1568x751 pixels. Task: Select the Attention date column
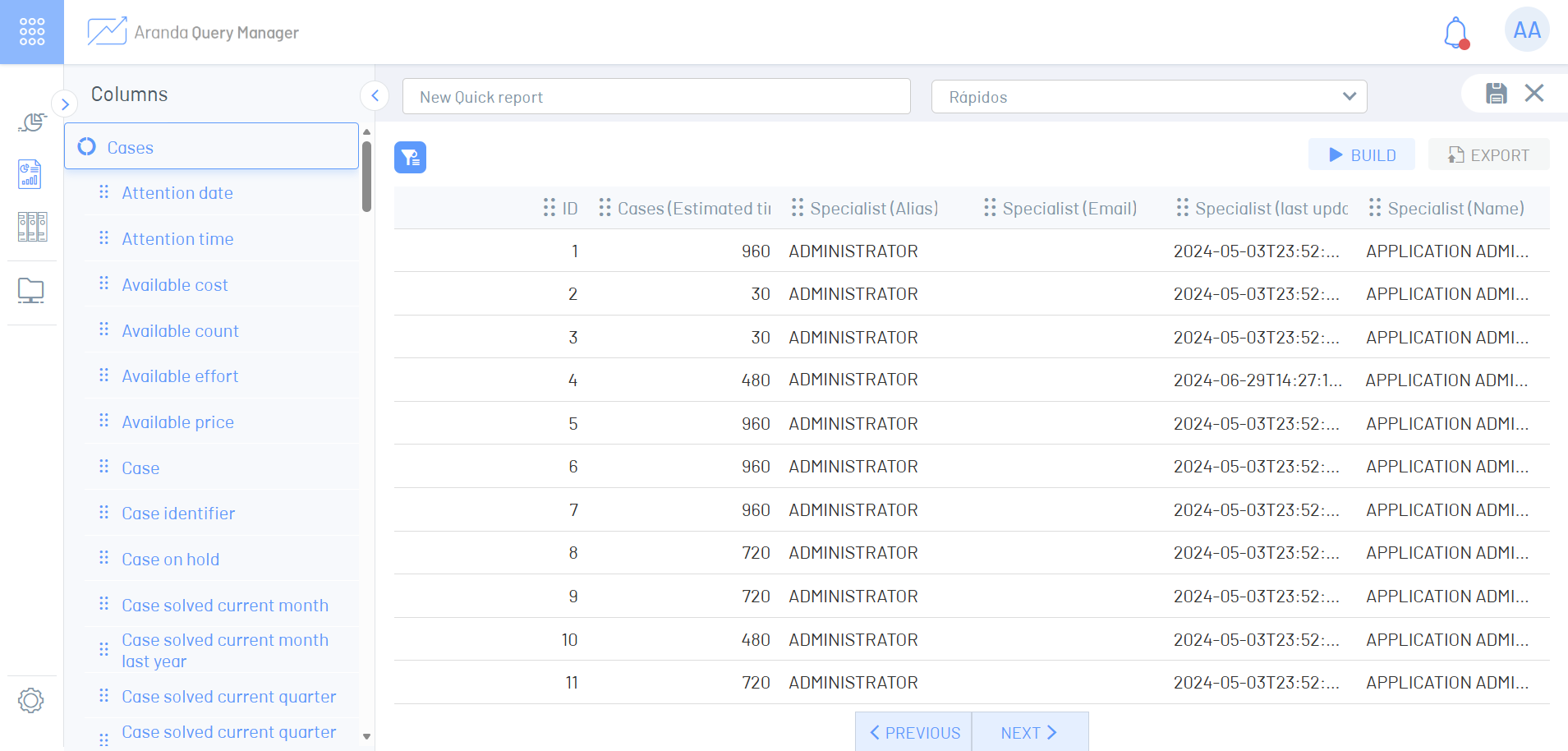coord(177,193)
